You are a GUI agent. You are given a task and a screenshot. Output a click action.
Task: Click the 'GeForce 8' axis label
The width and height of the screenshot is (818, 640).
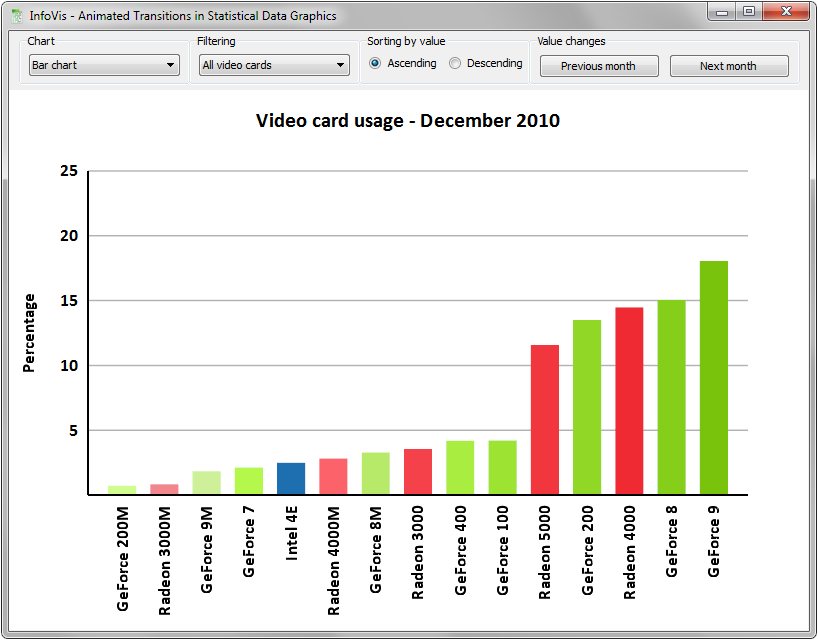click(x=671, y=541)
